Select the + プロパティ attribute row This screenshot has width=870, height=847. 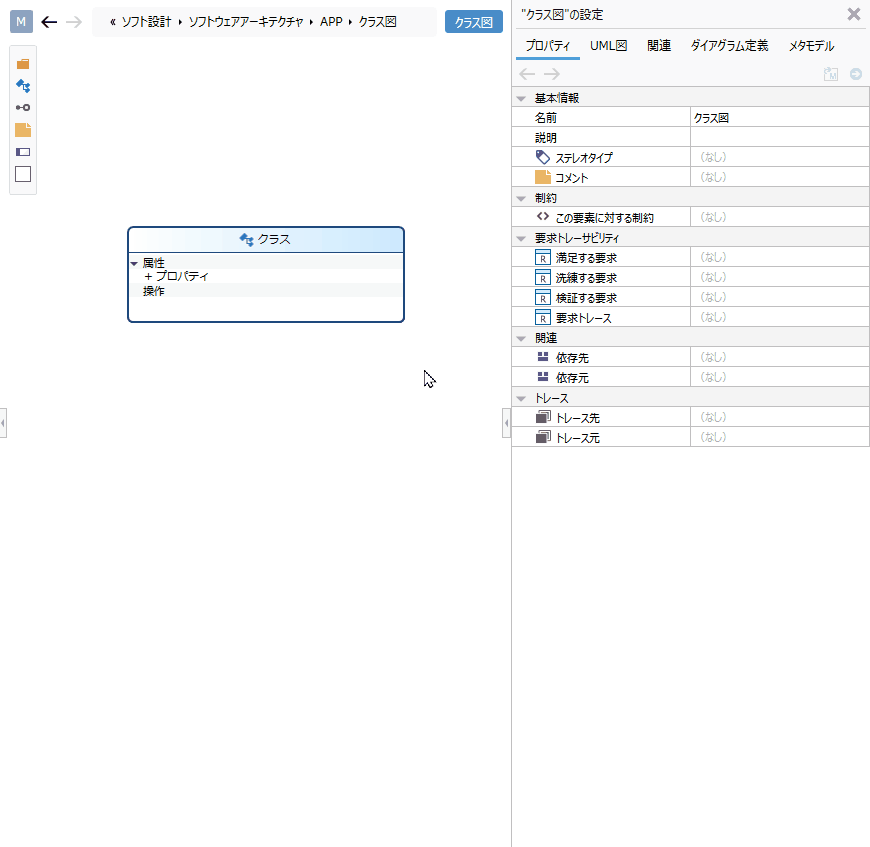pos(176,276)
